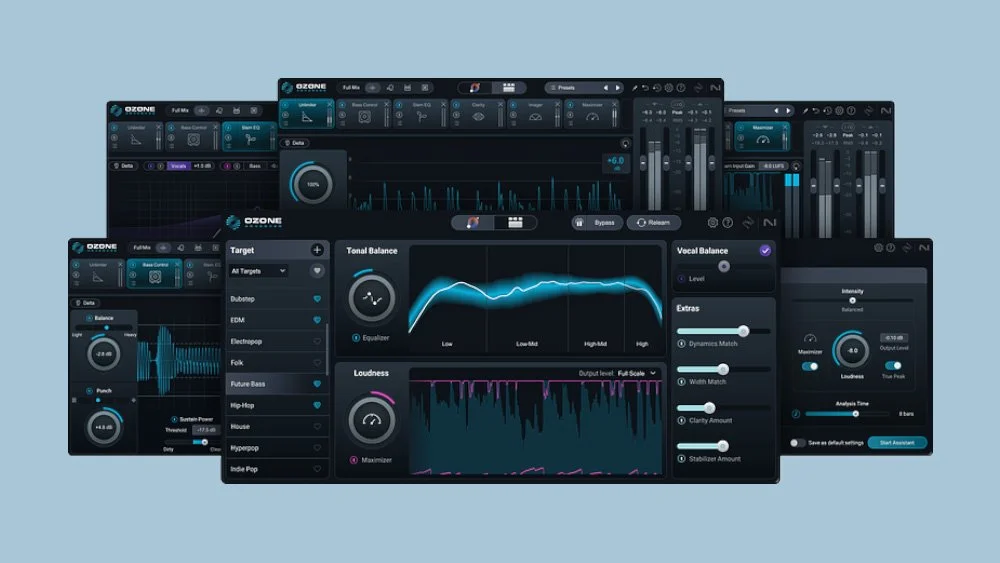The width and height of the screenshot is (1000, 563).
Task: Select Bass Control module in top window
Action: pos(364,113)
